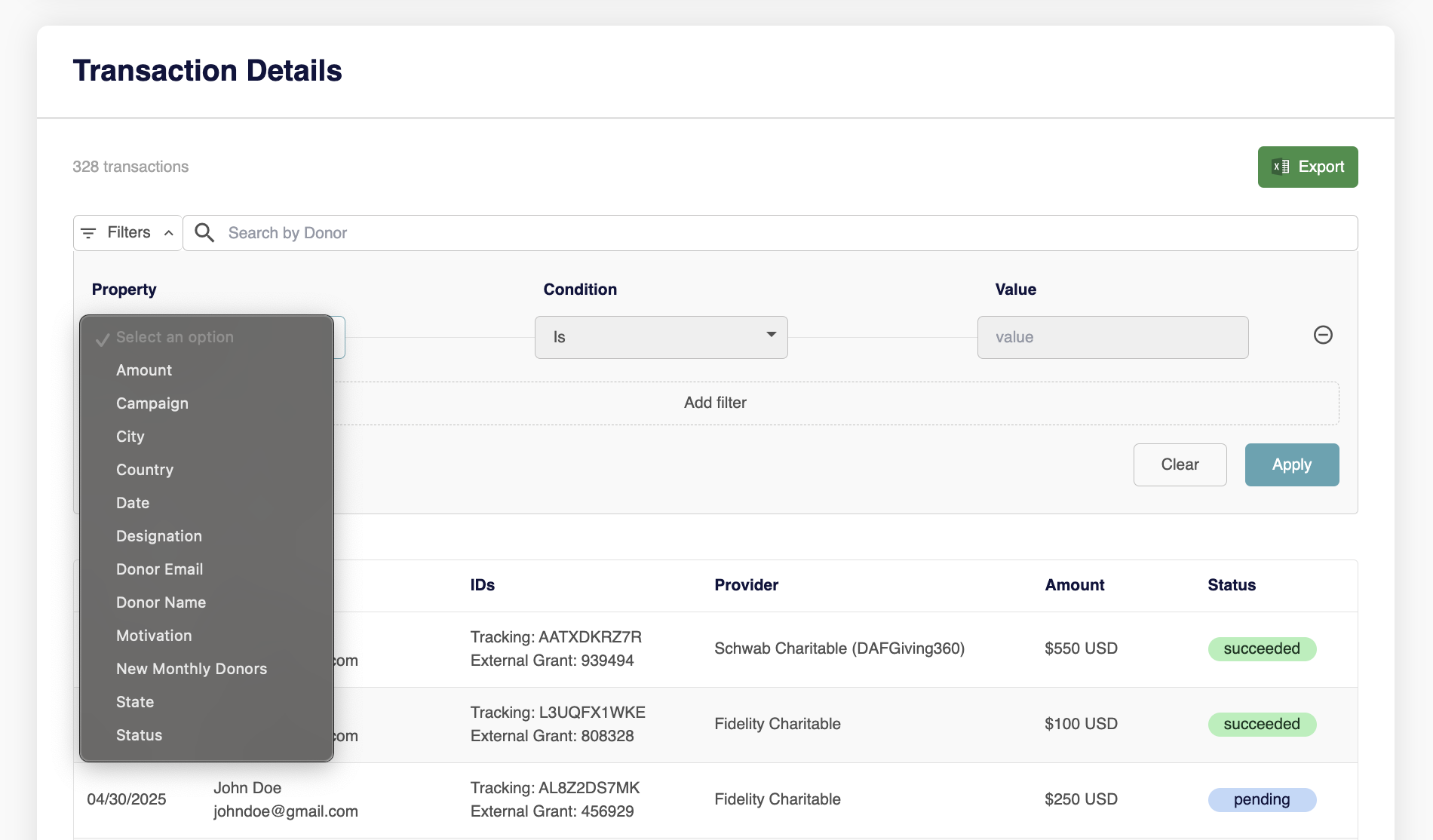
Task: Select Donor Email from the list
Action: (x=160, y=569)
